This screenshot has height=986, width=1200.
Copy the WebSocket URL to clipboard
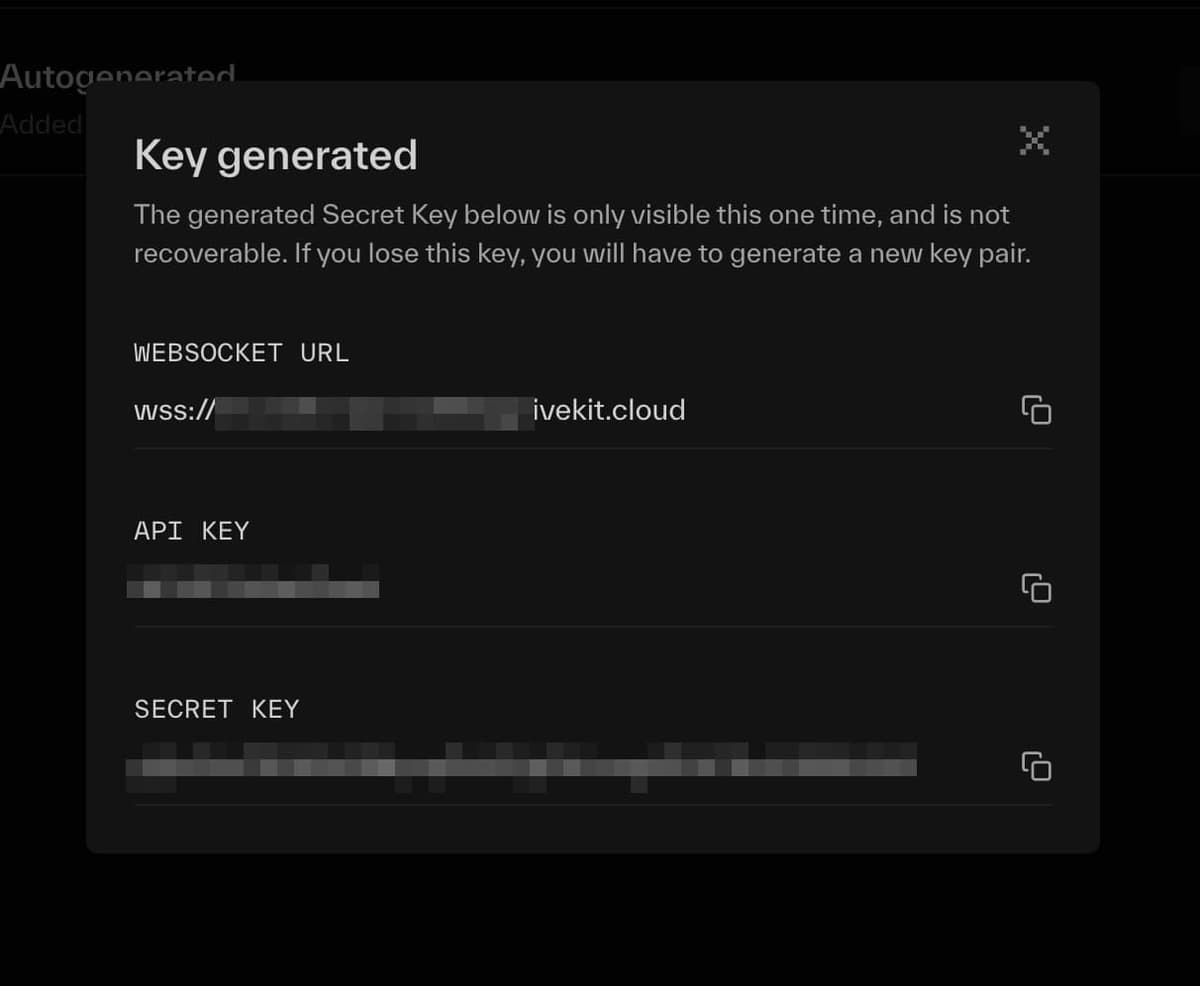[x=1036, y=410]
